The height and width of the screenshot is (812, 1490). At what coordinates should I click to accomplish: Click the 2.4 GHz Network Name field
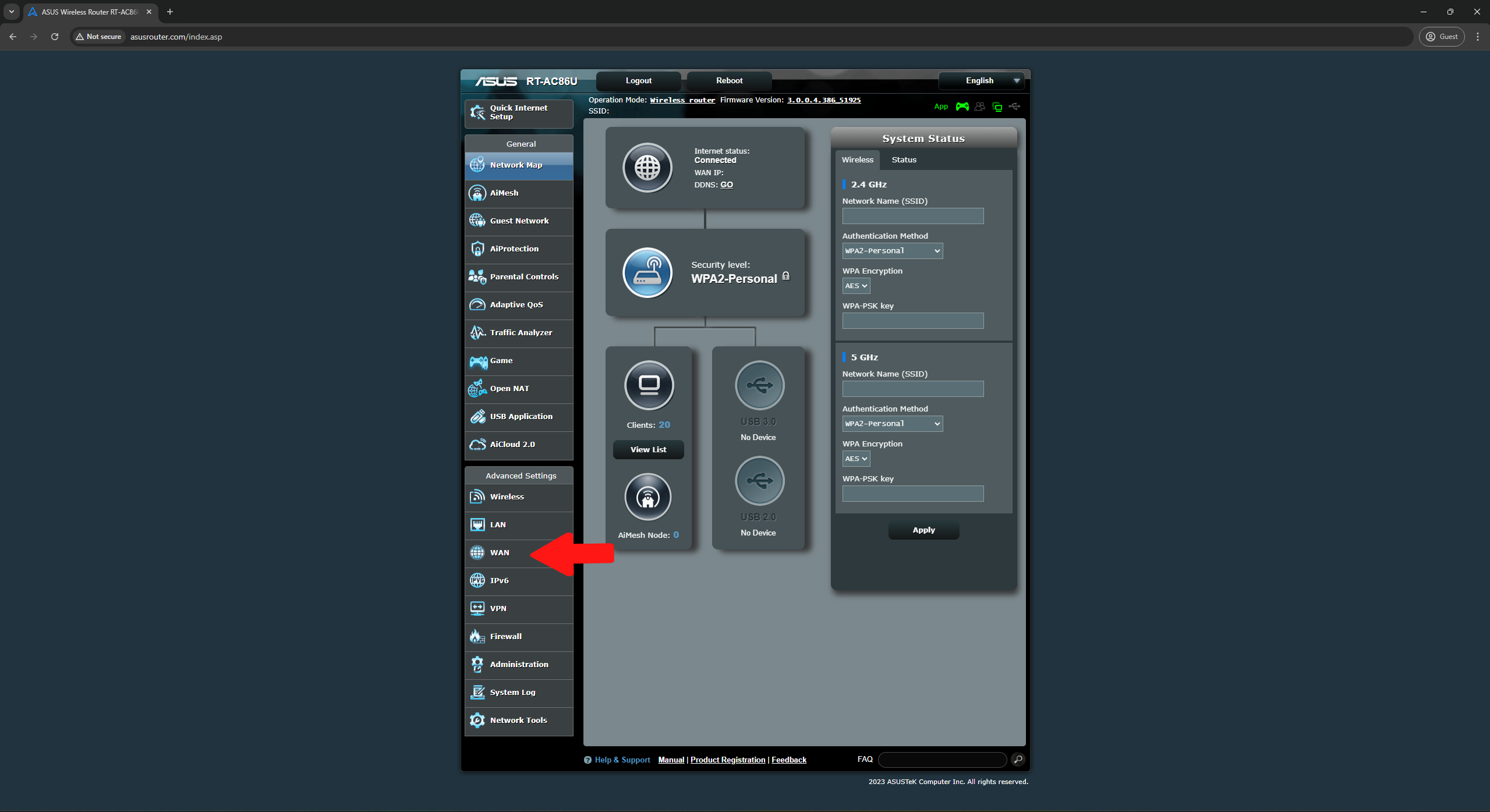pos(913,216)
